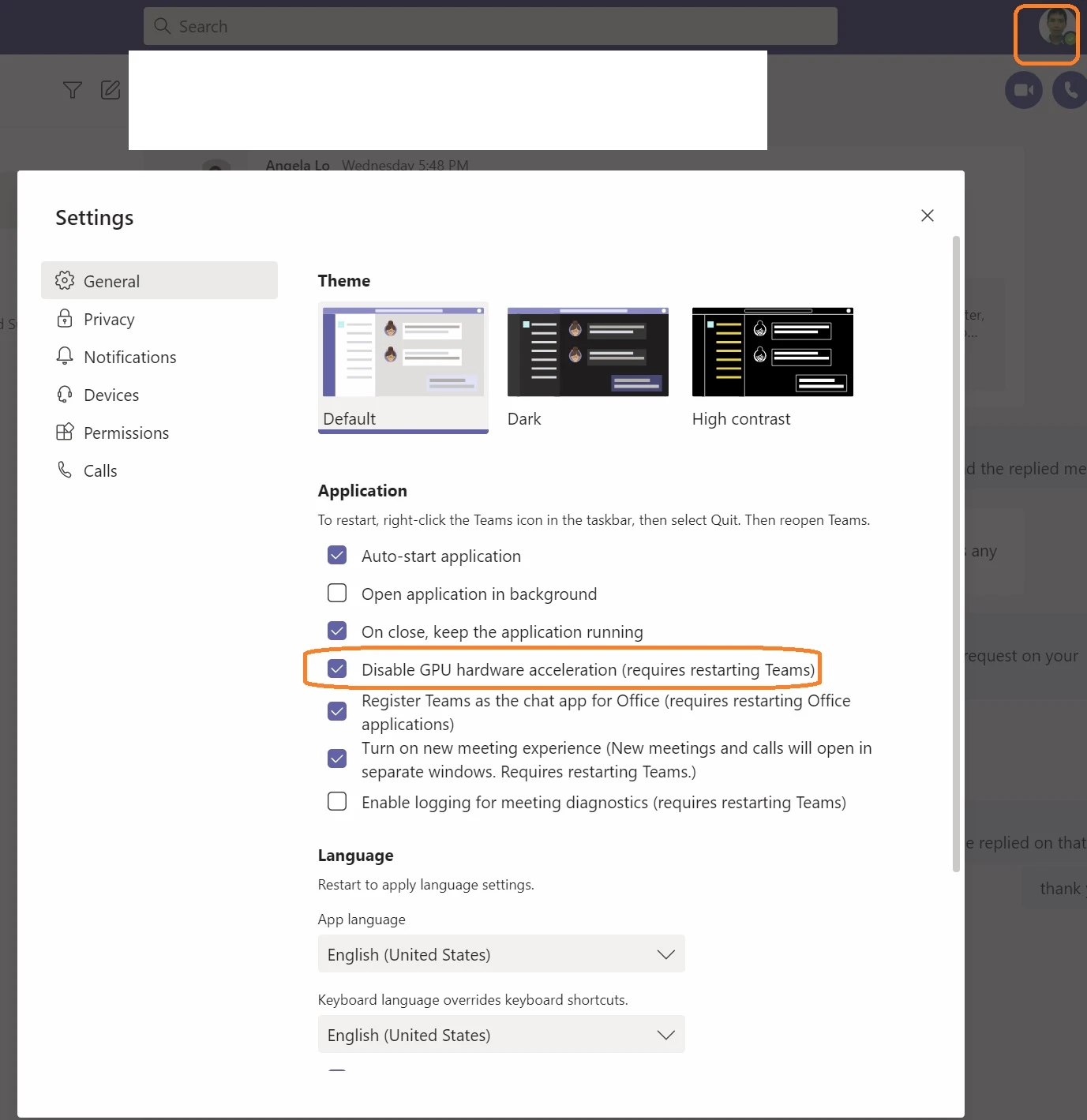Click the High contrast theme label
This screenshot has height=1120, width=1087.
pos(741,418)
